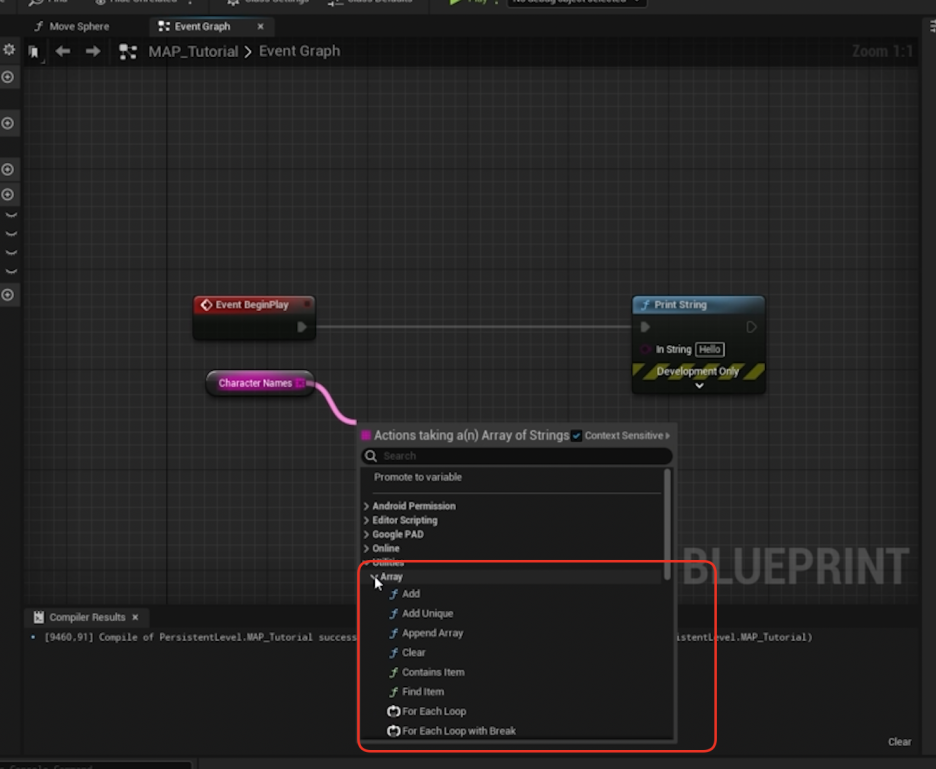Click the Compiler Results log icon
936x769 pixels.
pyautogui.click(x=39, y=617)
